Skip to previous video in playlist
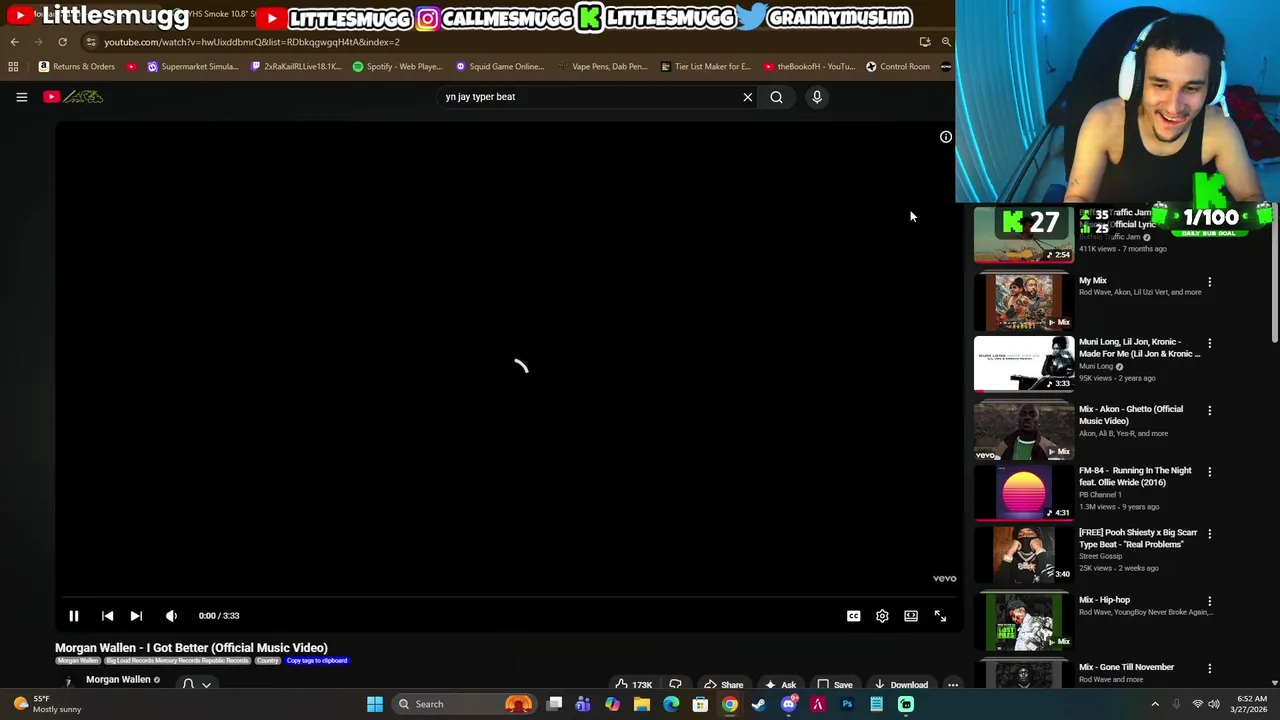The height and width of the screenshot is (720, 1280). click(107, 616)
